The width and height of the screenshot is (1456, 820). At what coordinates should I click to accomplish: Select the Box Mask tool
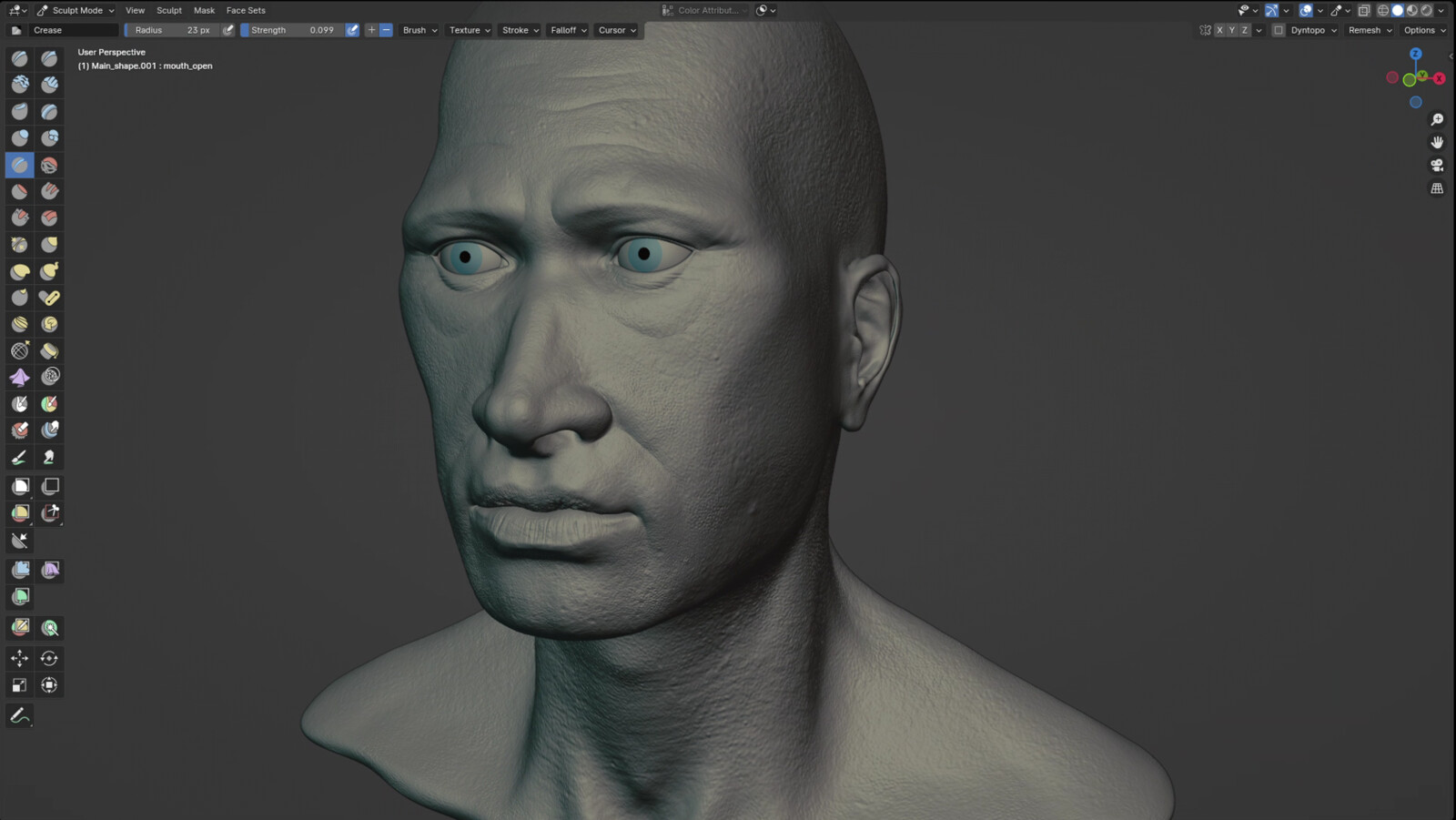click(20, 487)
